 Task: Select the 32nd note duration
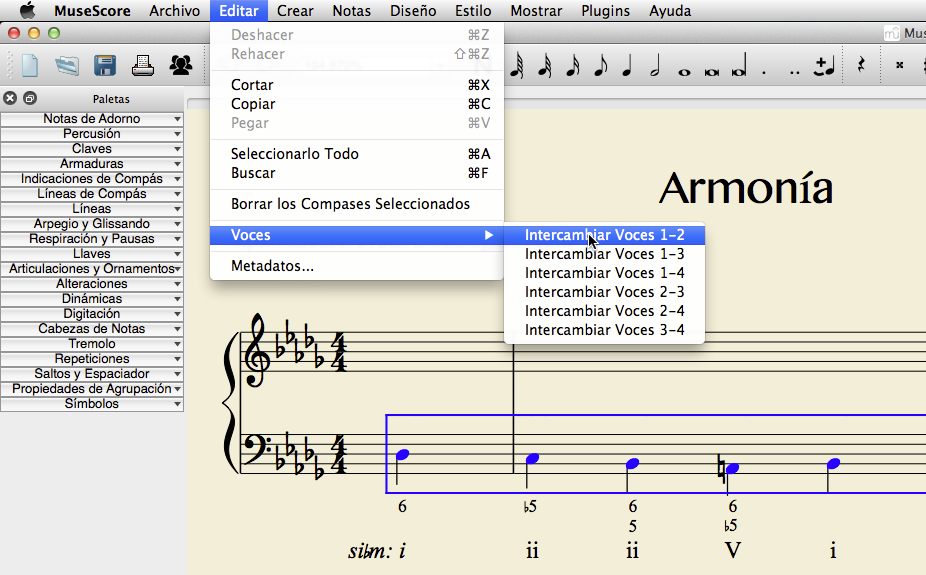[x=544, y=65]
